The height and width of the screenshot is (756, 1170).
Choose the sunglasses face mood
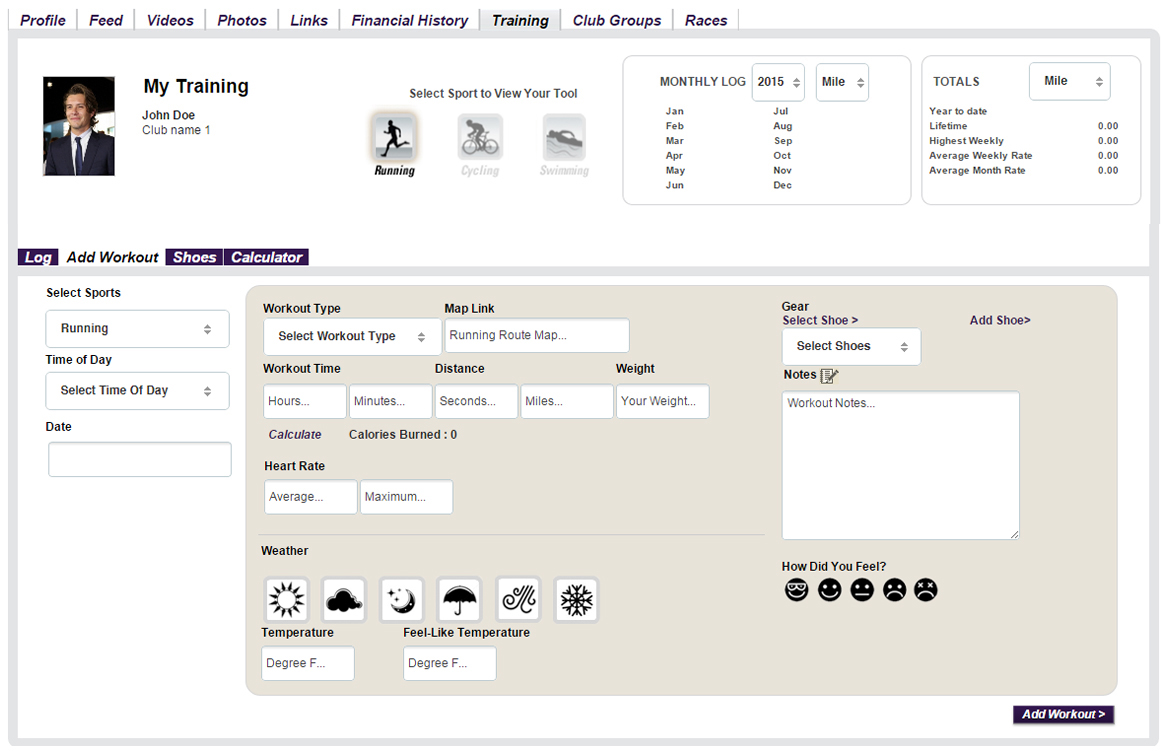[x=796, y=590]
